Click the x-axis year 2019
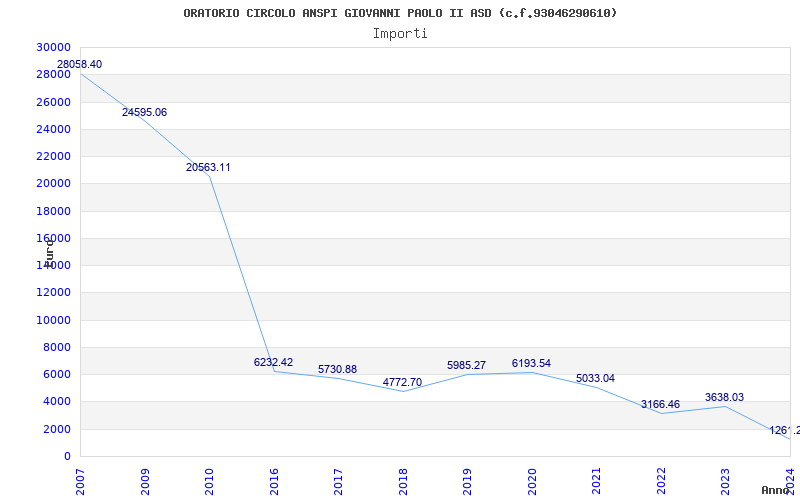This screenshot has width=800, height=500. (x=467, y=482)
